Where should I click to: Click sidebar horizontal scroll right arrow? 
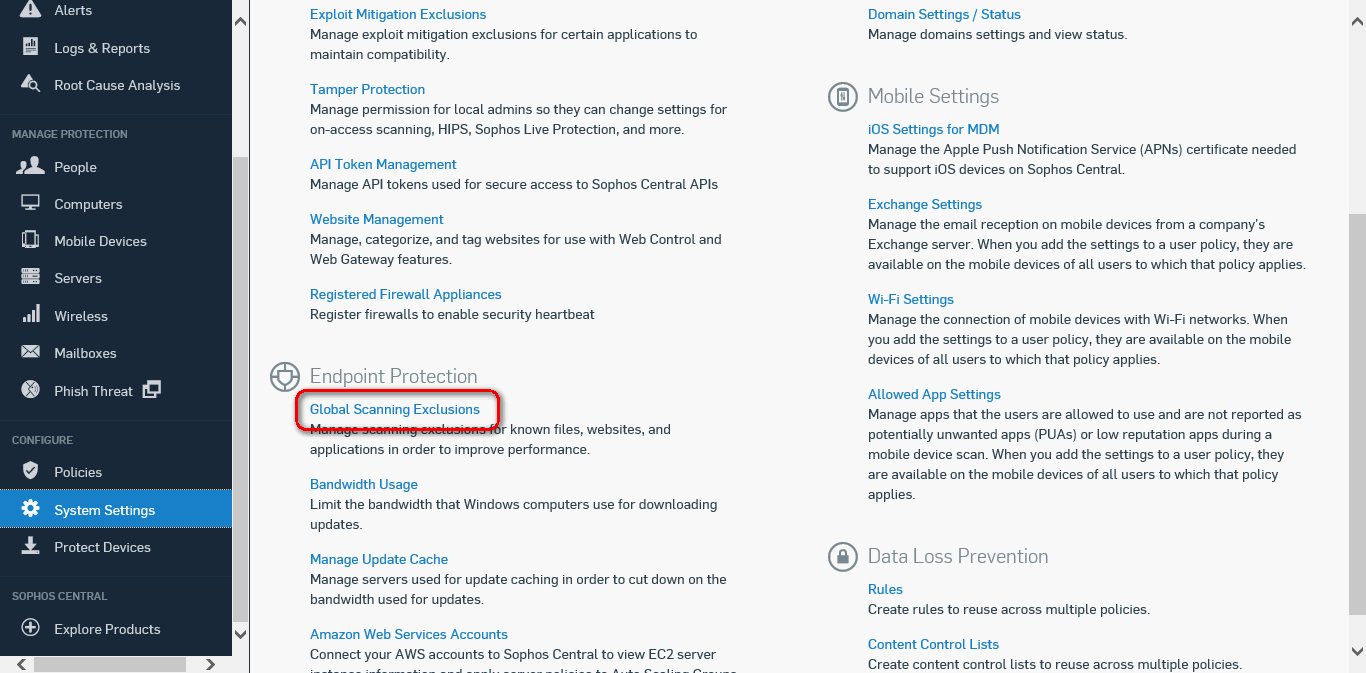[210, 664]
